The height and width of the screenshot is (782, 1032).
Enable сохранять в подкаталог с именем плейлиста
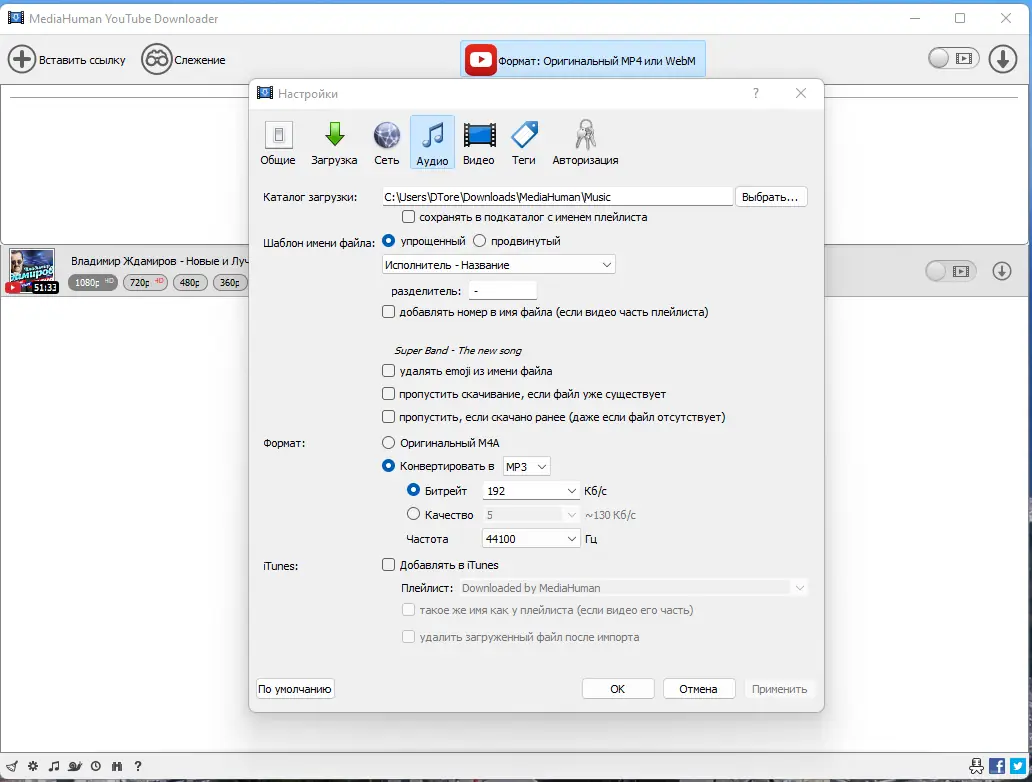point(408,217)
